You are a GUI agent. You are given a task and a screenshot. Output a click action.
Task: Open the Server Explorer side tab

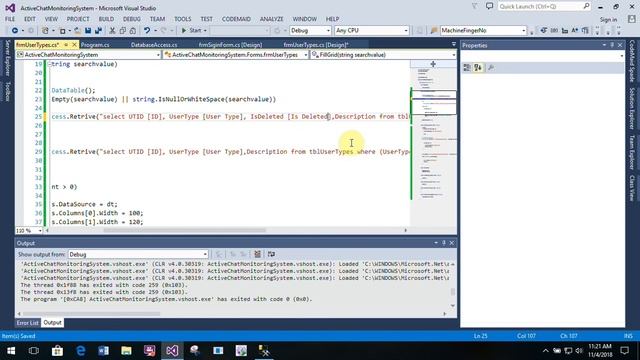pos(7,58)
